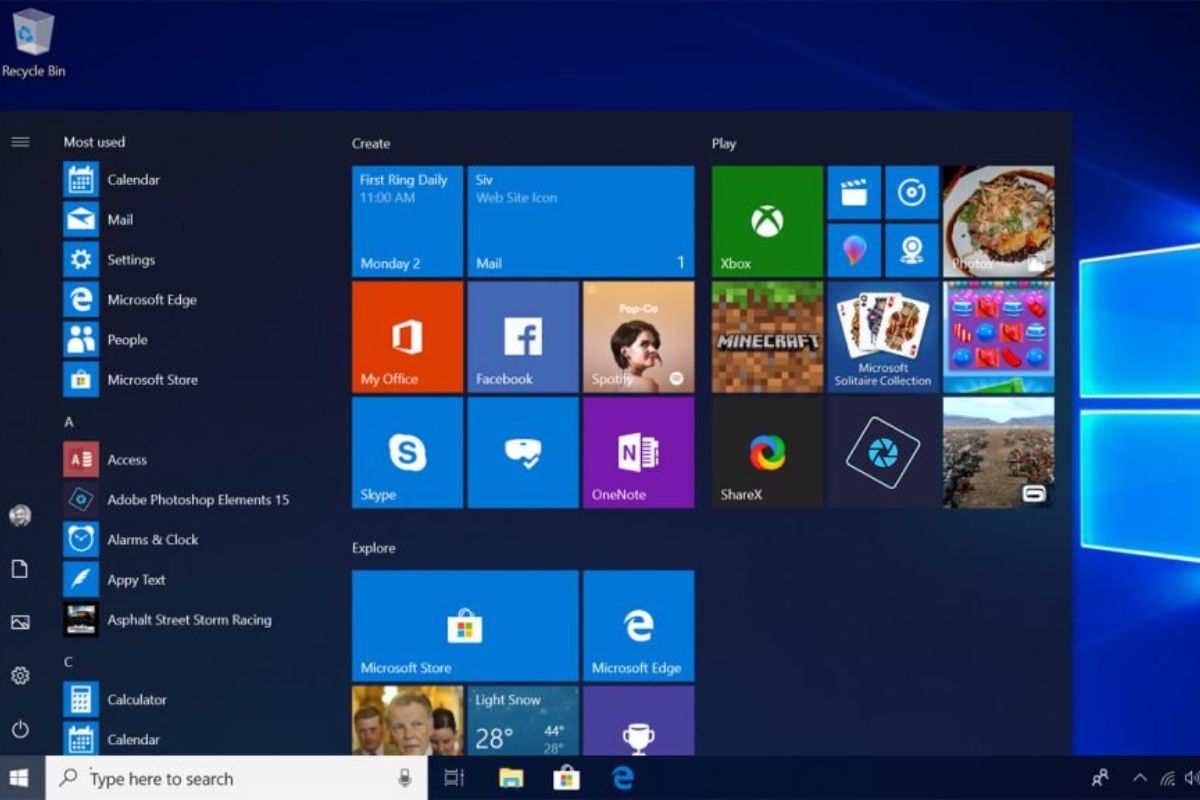Open the OneNote tile
The height and width of the screenshot is (800, 1200).
coord(638,453)
